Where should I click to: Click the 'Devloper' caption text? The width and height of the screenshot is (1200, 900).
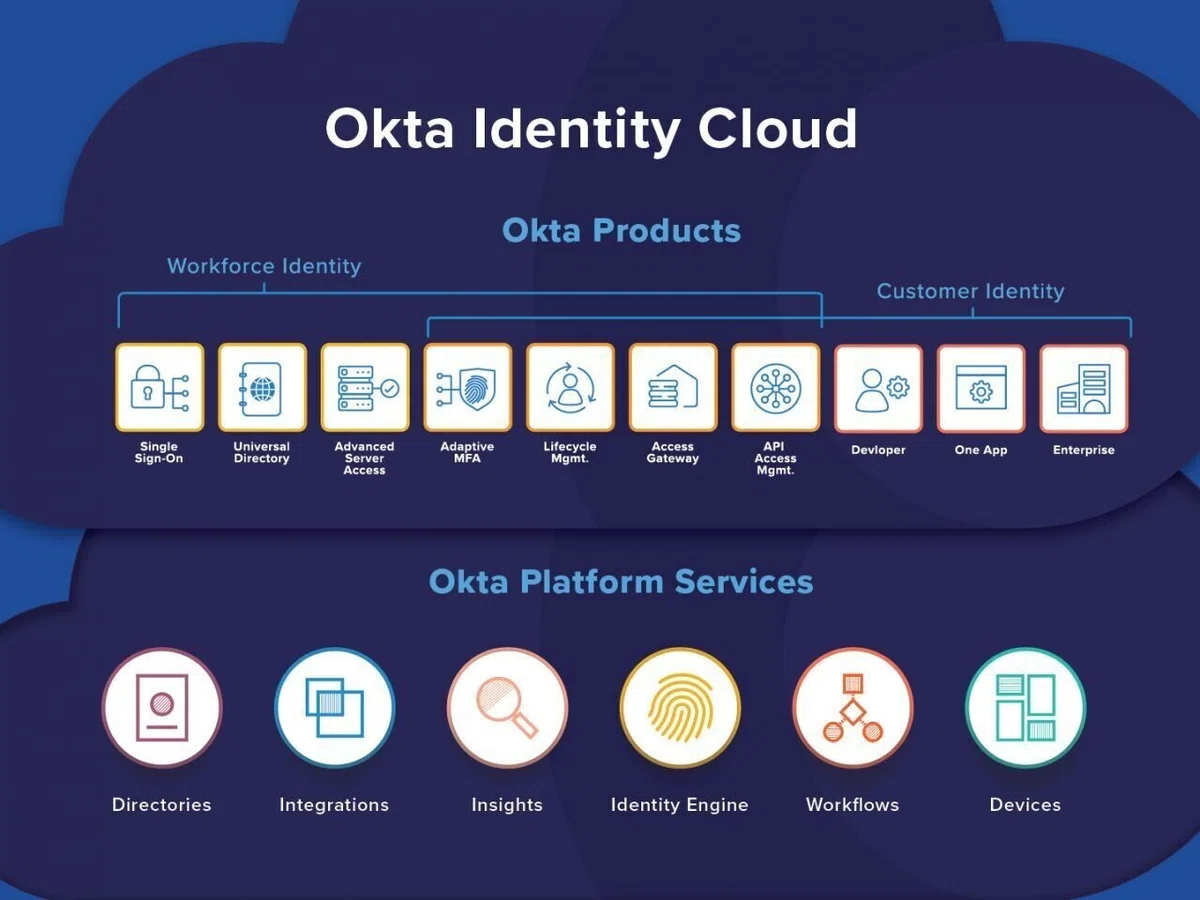click(878, 450)
